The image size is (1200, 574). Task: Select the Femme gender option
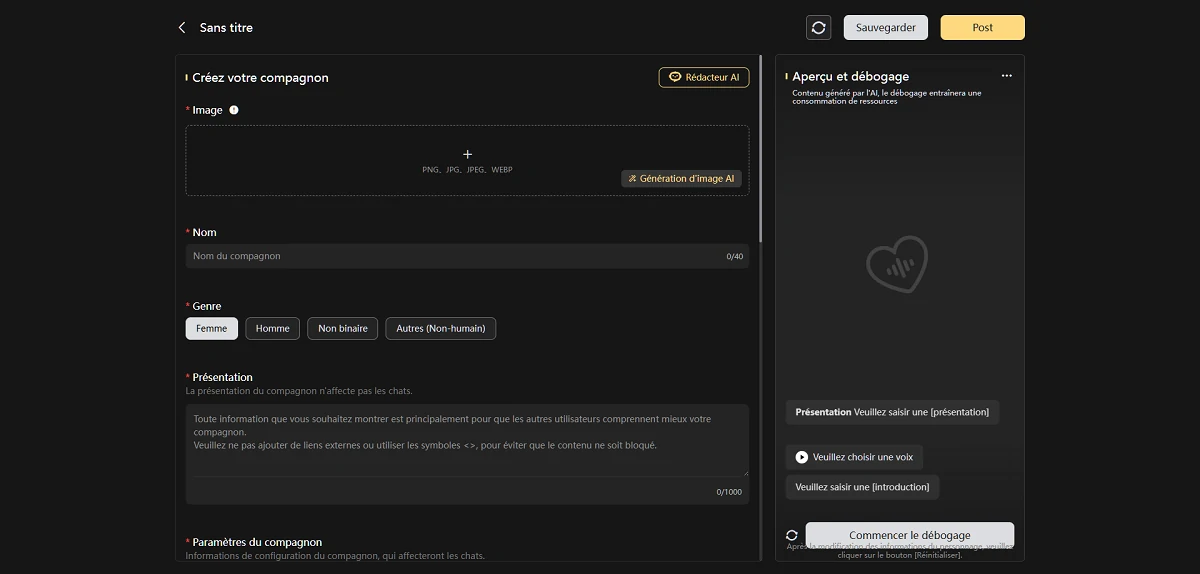click(x=212, y=328)
